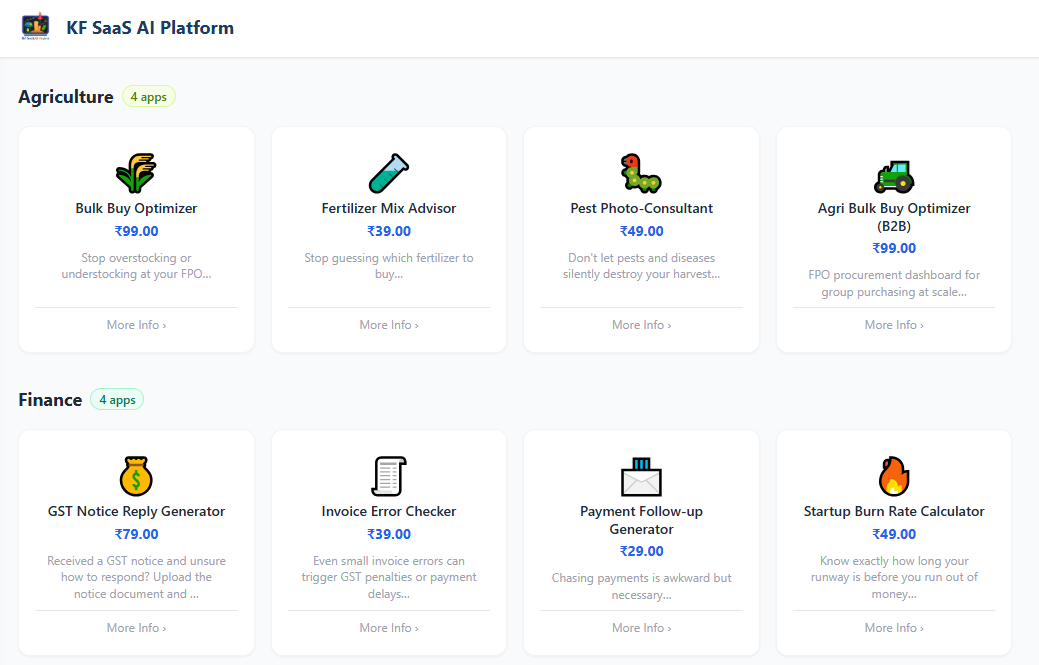Click the Payment Follow-up Generator envelope icon

click(641, 477)
